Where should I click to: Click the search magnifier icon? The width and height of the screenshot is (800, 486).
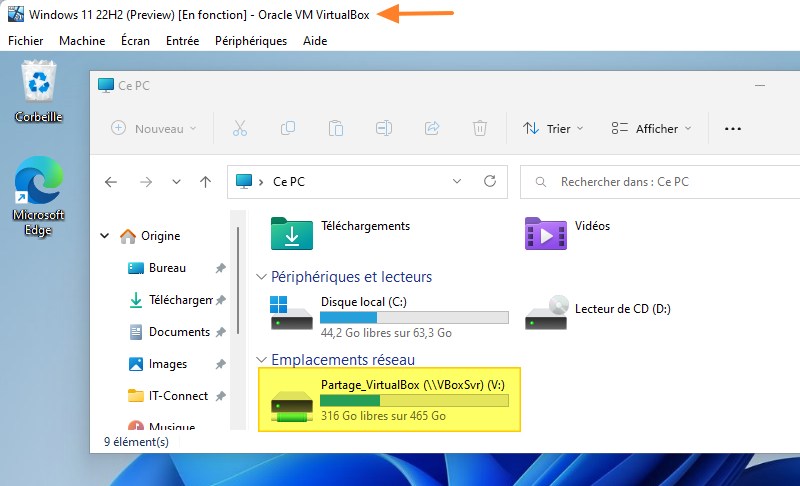pos(541,182)
